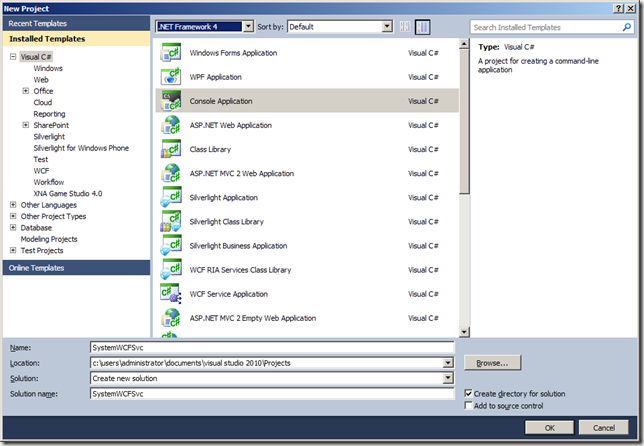Click the WCF RIA Services Class Library icon

(x=171, y=270)
